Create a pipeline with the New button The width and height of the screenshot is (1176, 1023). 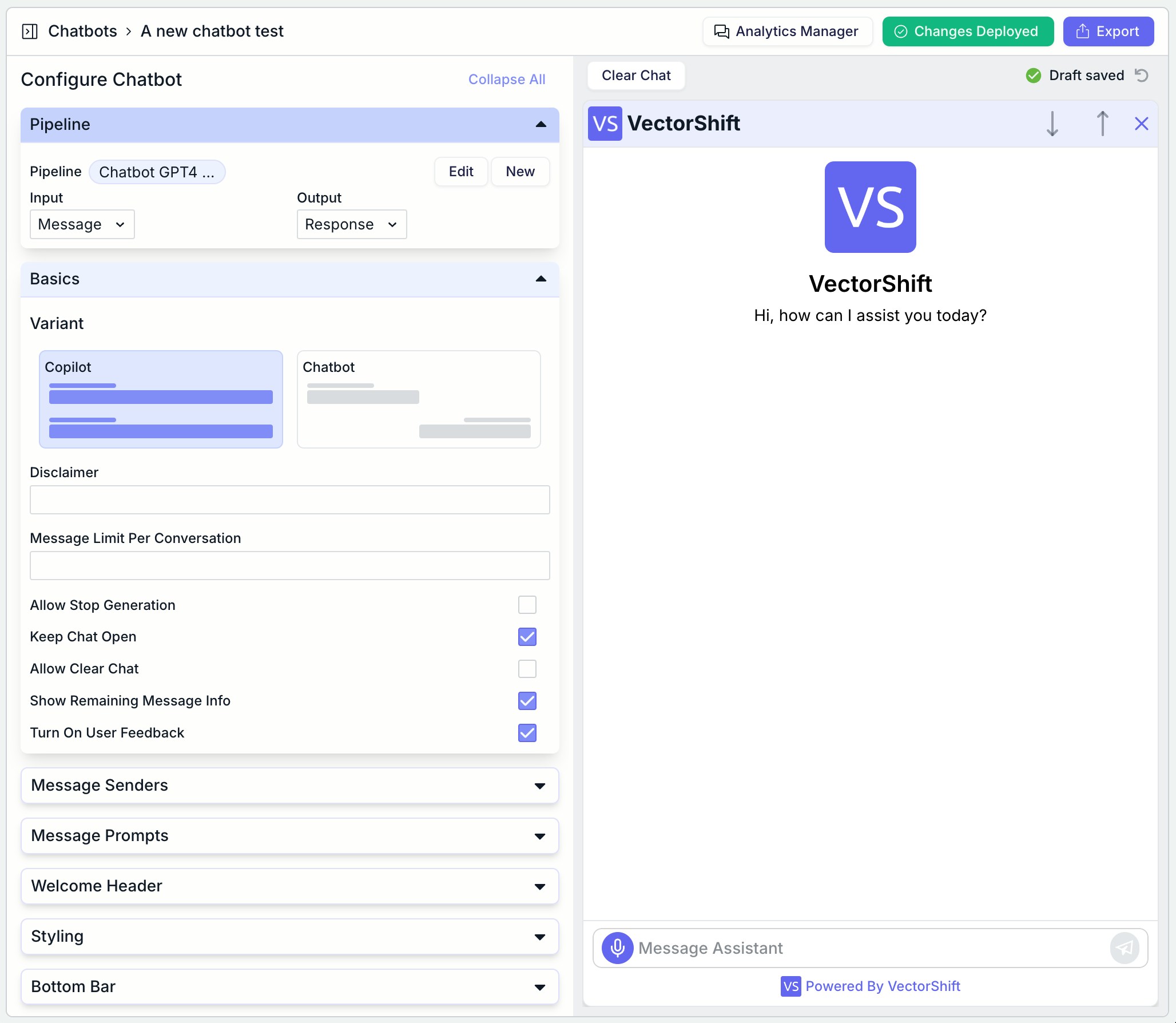(519, 172)
